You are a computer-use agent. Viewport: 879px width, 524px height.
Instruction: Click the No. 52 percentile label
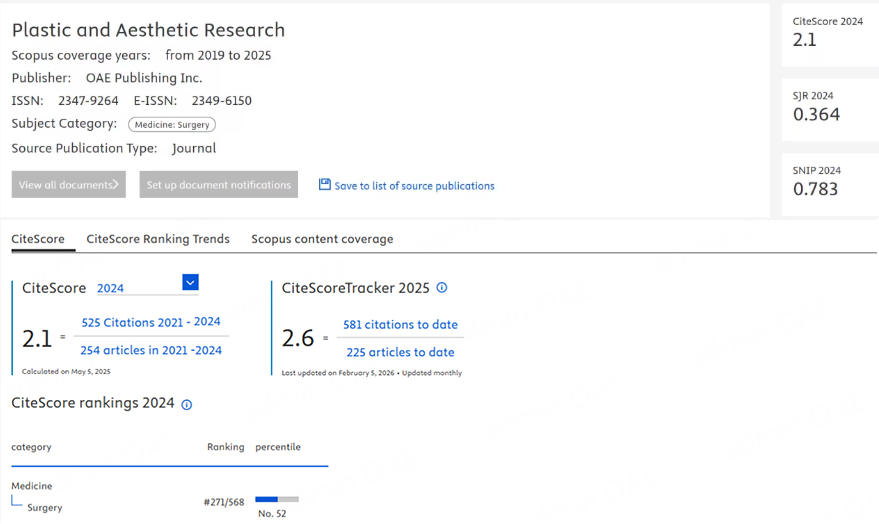point(272,513)
